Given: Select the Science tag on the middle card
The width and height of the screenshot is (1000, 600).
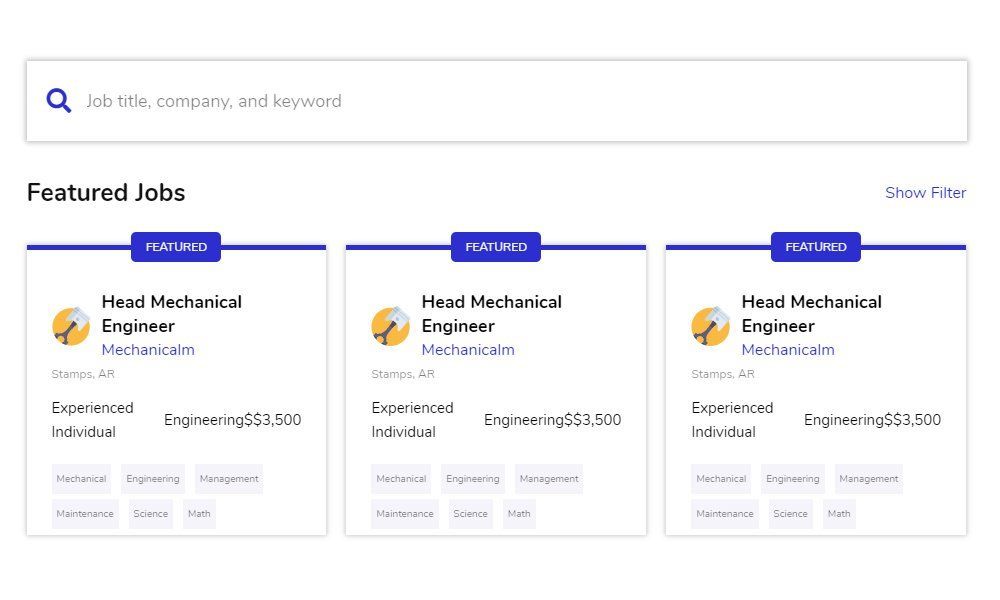Looking at the screenshot, I should (x=471, y=514).
